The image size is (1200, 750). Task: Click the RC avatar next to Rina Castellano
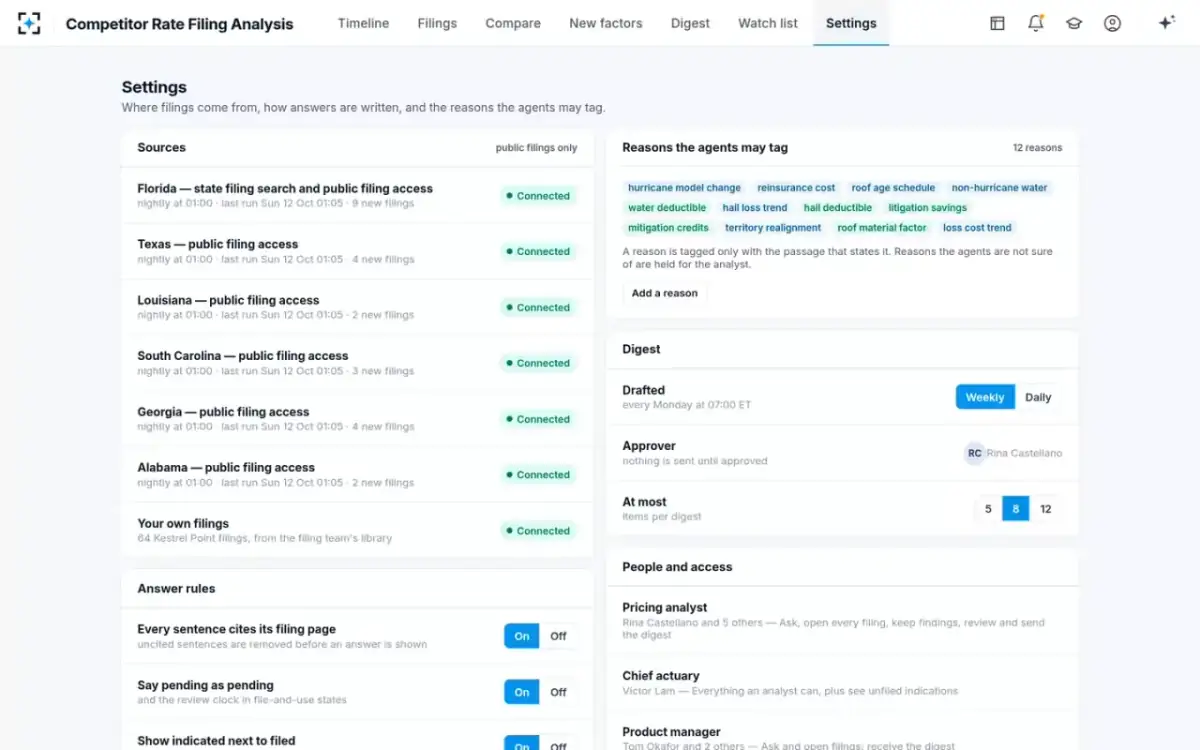click(974, 453)
